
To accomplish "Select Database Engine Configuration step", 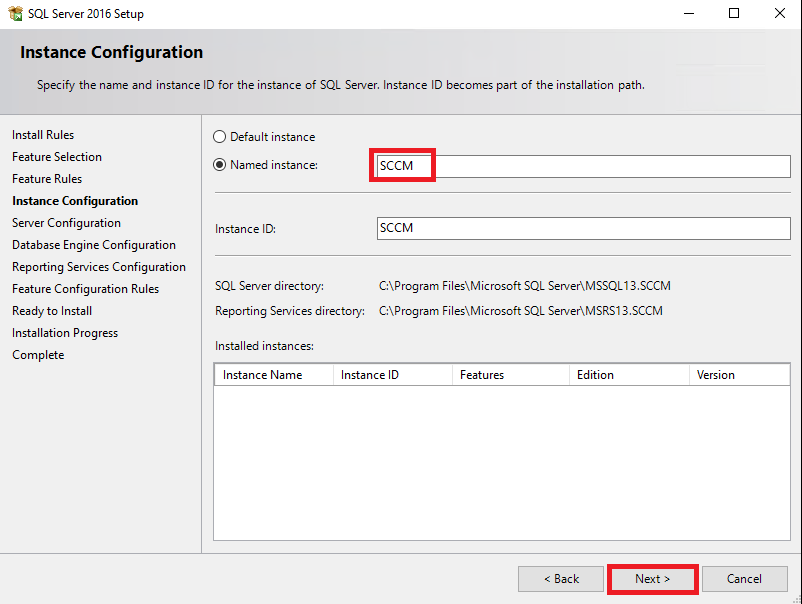I will [94, 245].
